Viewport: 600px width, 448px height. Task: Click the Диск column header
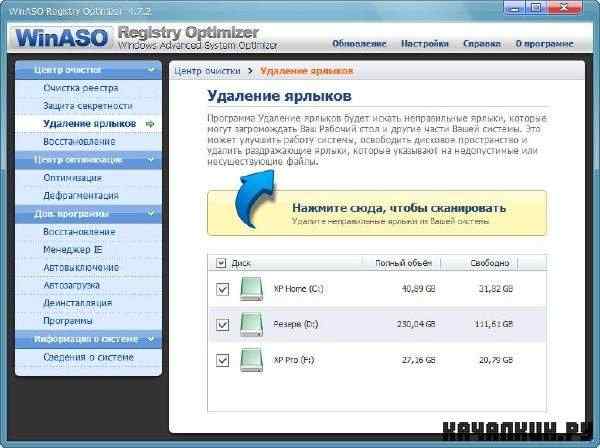tap(241, 263)
